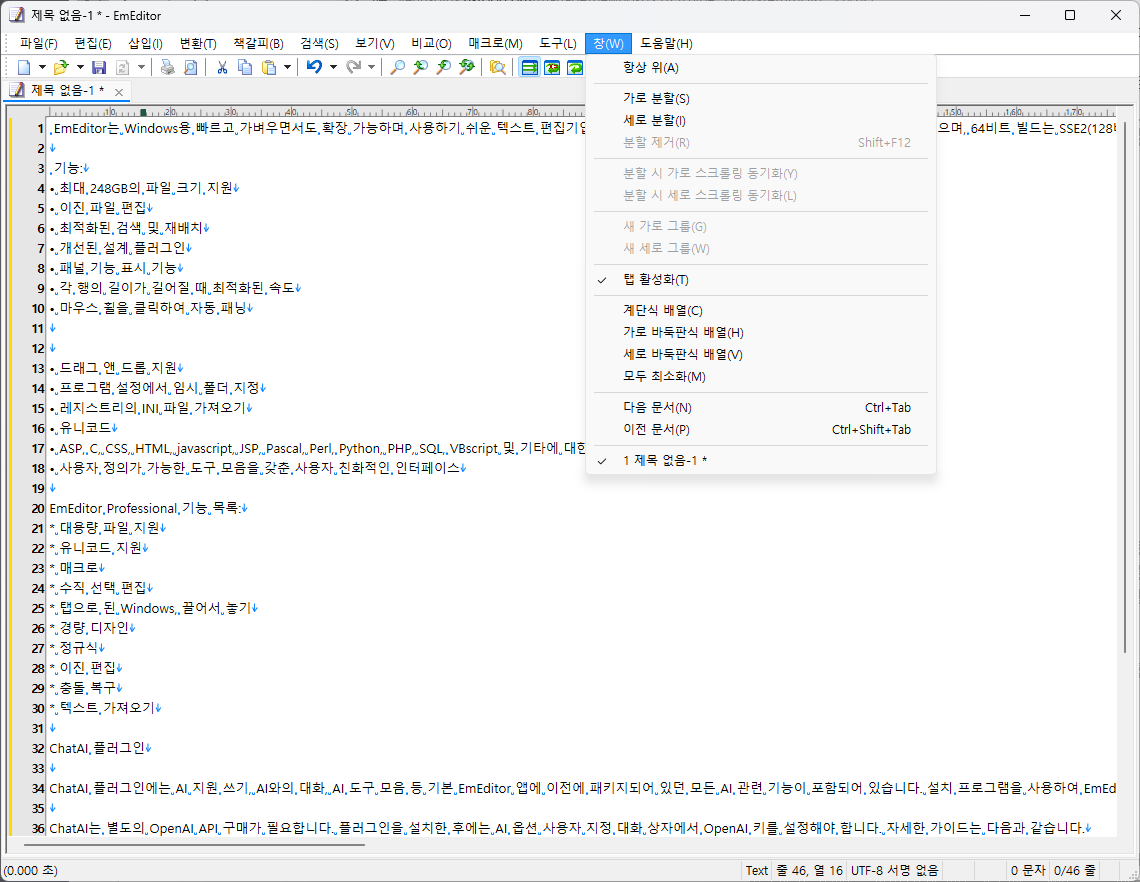Create a new document with the New icon
Image resolution: width=1140 pixels, height=882 pixels.
[24, 67]
